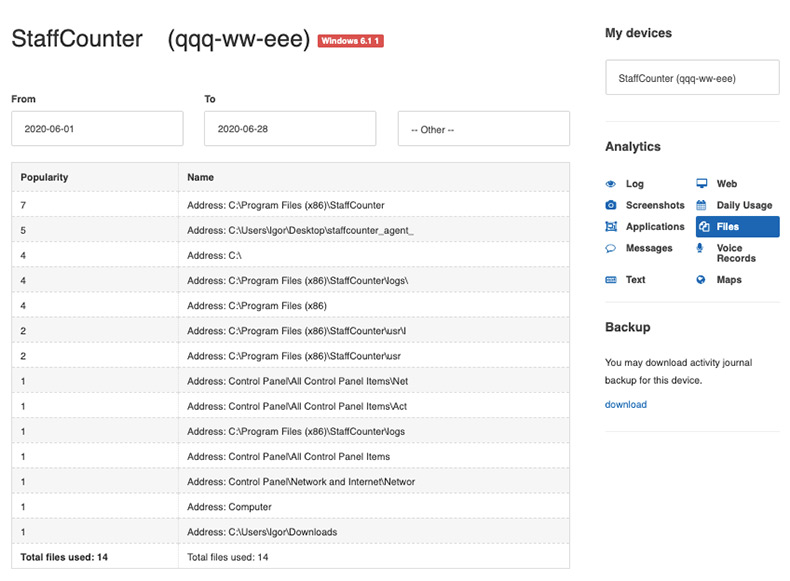The height and width of the screenshot is (581, 790).
Task: Click the From date field 2020-06-01
Action: pyautogui.click(x=97, y=129)
